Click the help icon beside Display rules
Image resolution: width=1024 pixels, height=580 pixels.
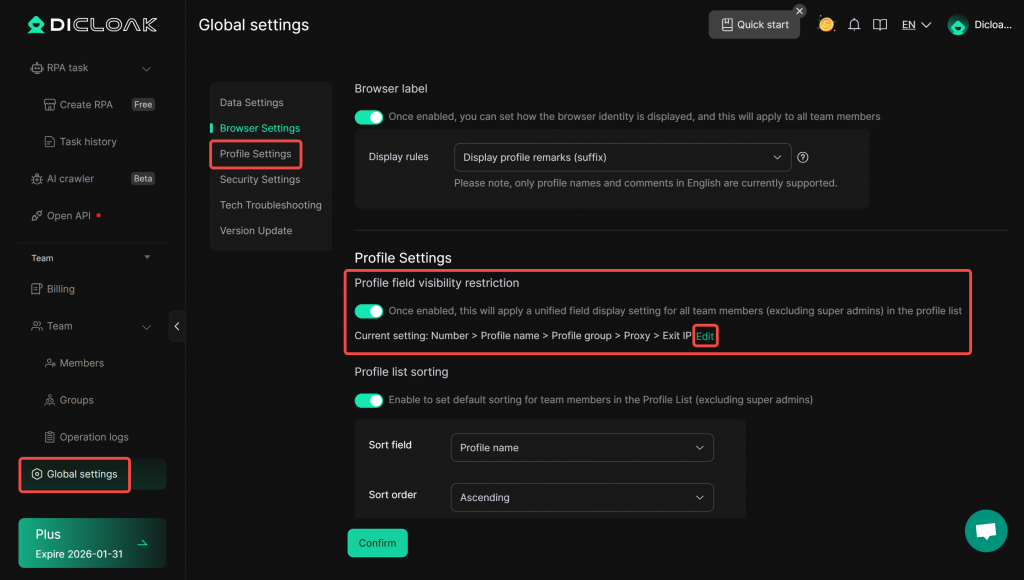coord(803,157)
